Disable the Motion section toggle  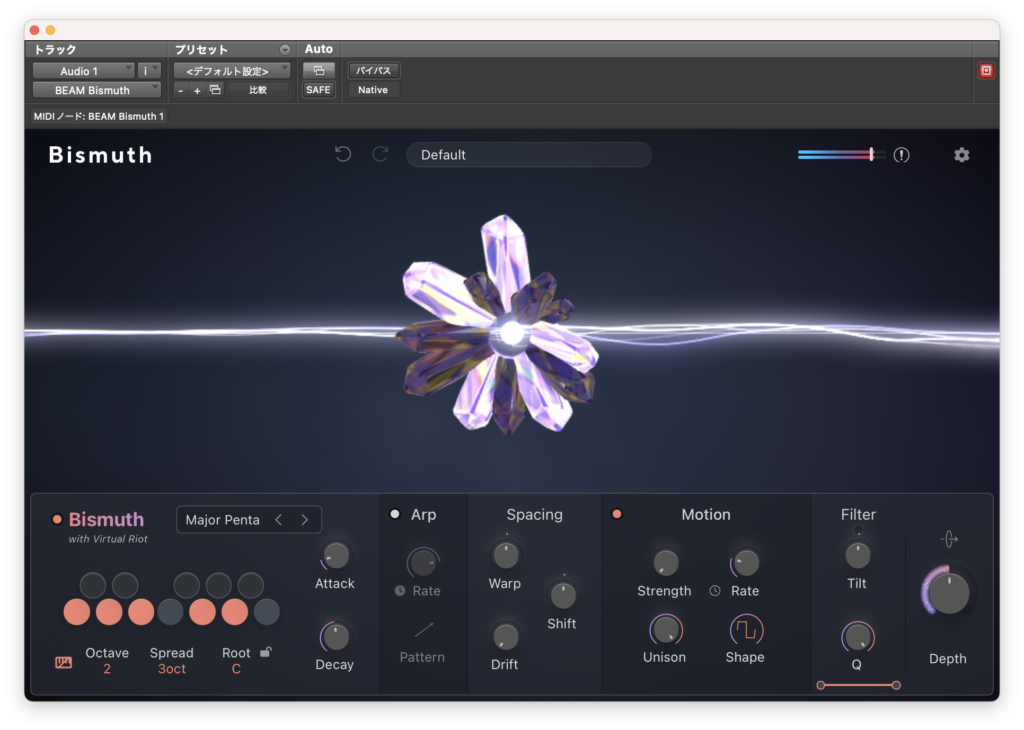(x=616, y=514)
